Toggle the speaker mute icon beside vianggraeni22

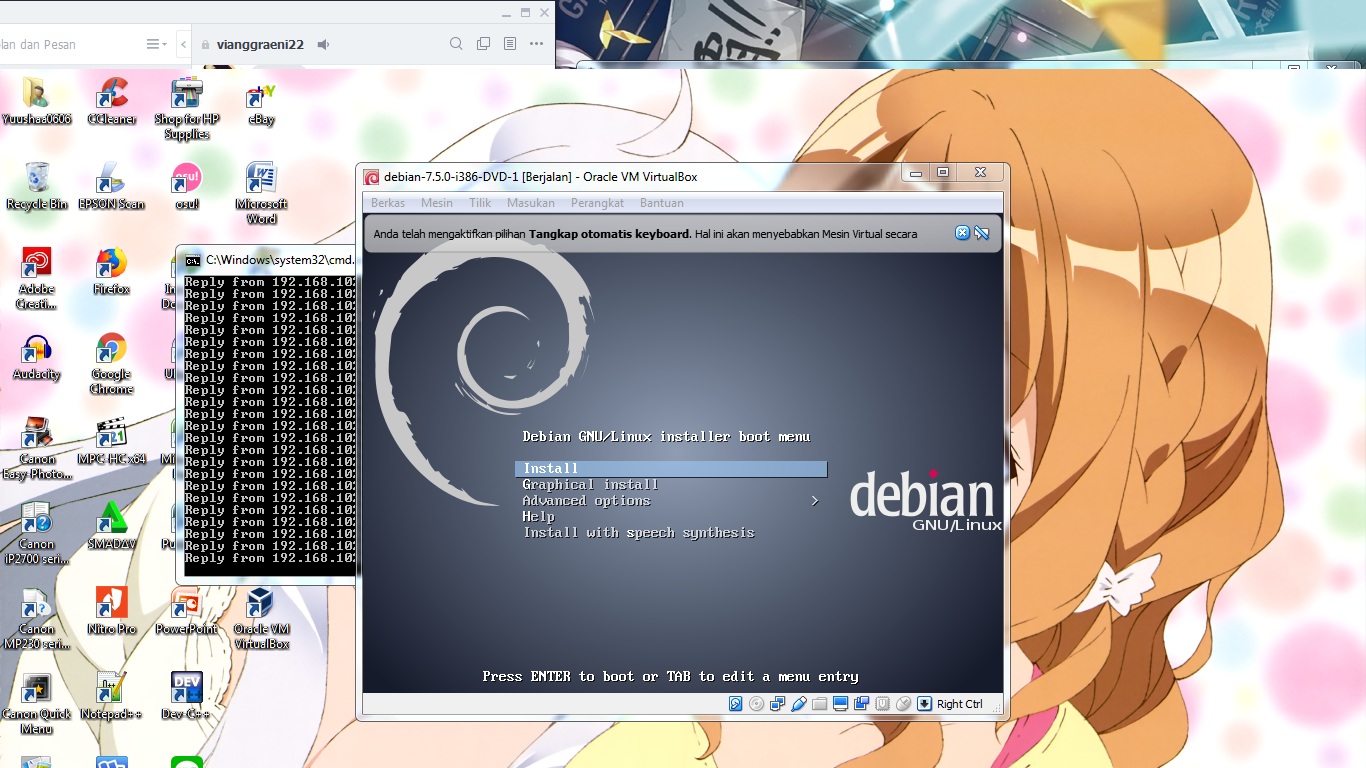[324, 44]
